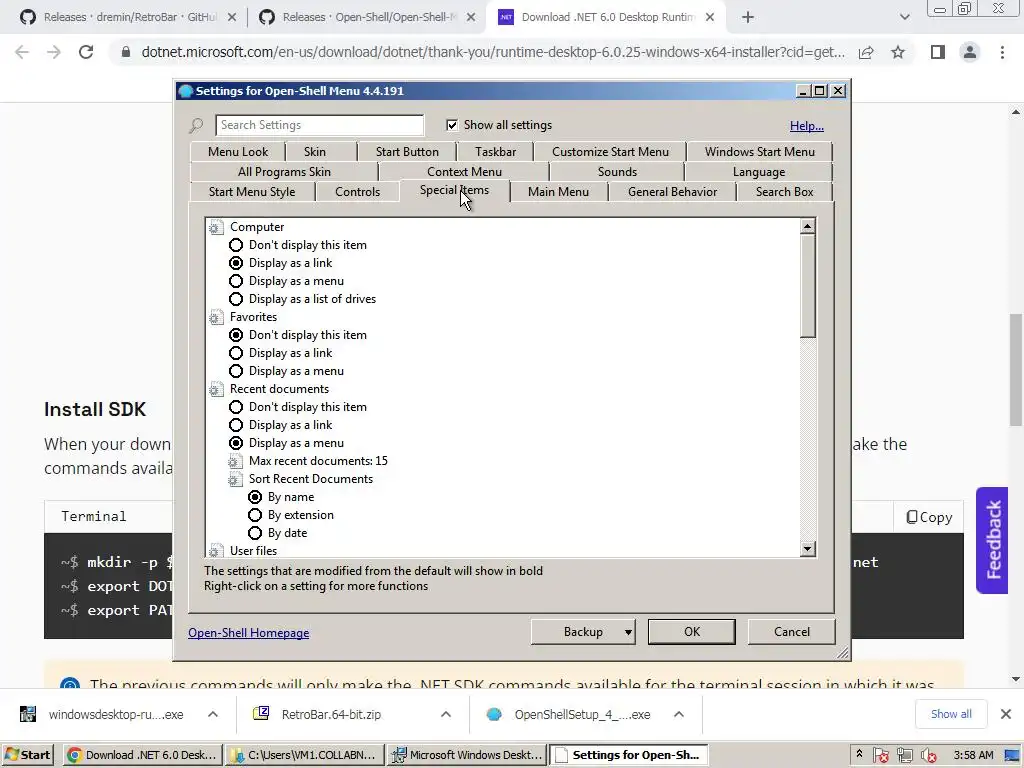Open the Open-Shell Homepage link
Viewport: 1024px width, 768px height.
248,633
